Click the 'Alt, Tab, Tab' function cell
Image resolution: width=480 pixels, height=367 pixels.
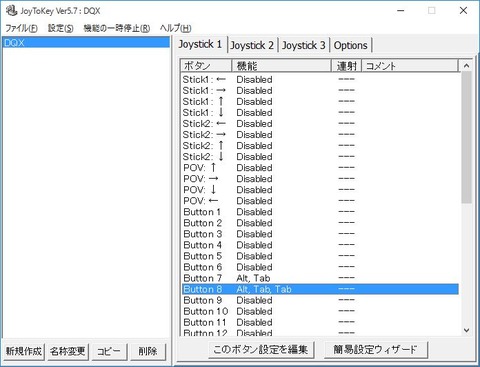pos(264,289)
